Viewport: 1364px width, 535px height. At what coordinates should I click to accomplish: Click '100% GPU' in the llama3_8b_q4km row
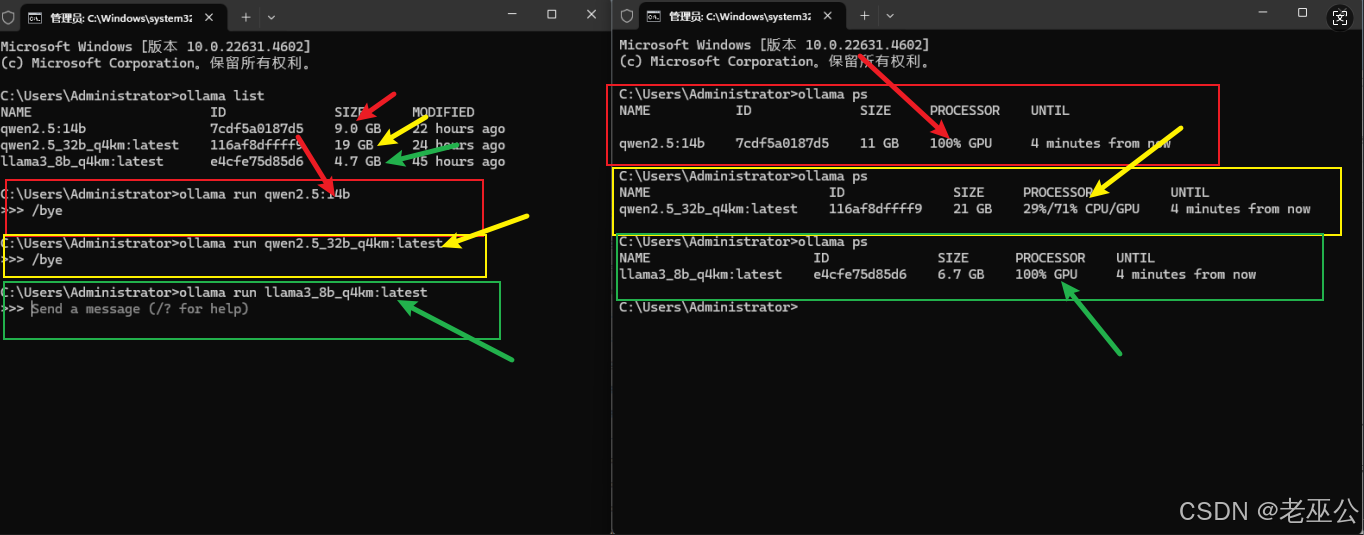coord(1046,274)
